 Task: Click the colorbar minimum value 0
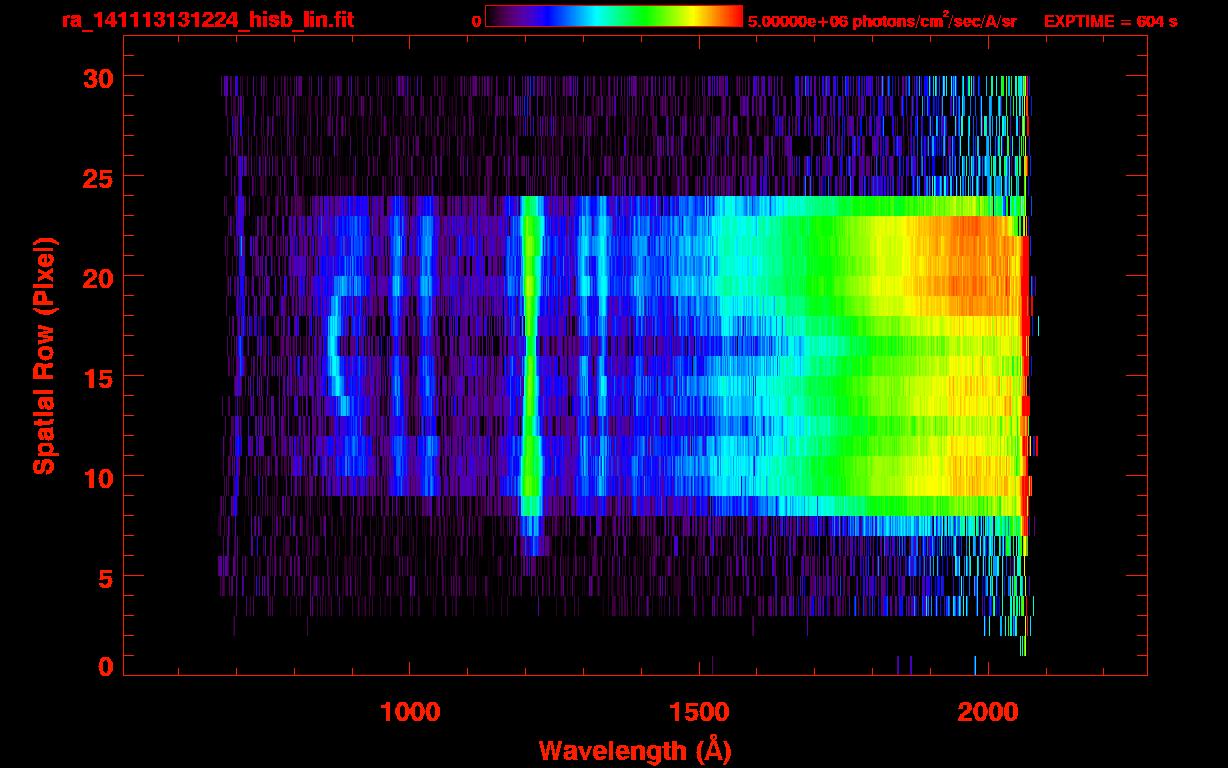point(476,21)
